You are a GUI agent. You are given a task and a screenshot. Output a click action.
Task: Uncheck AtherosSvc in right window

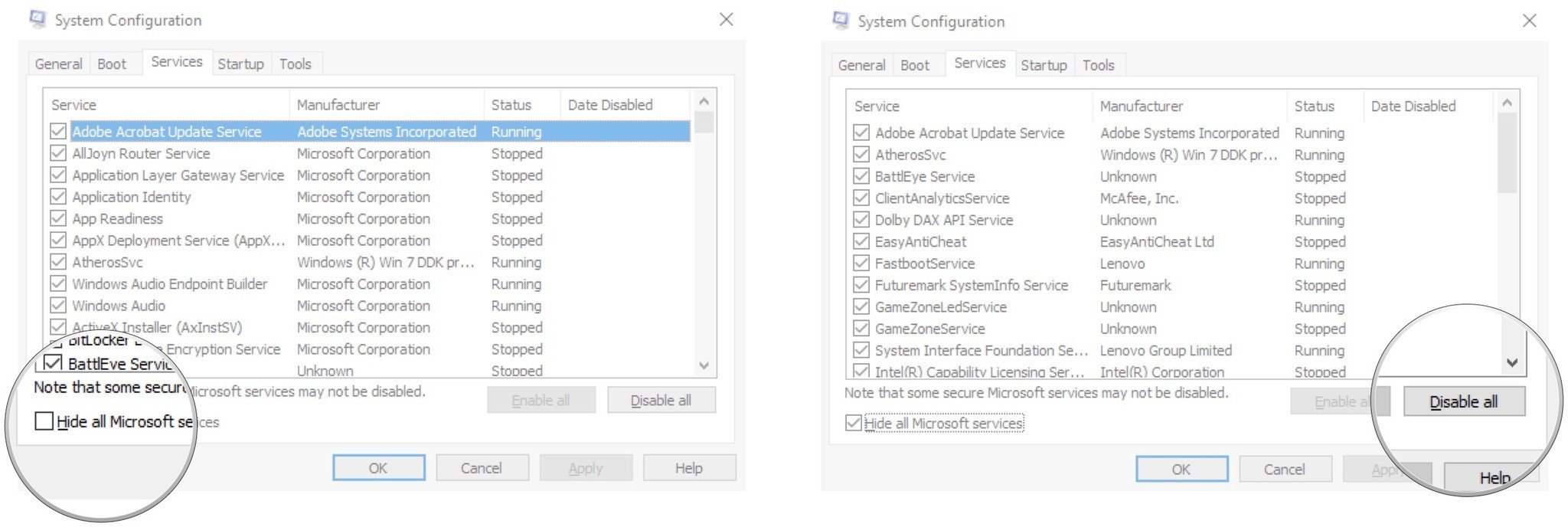click(x=861, y=155)
